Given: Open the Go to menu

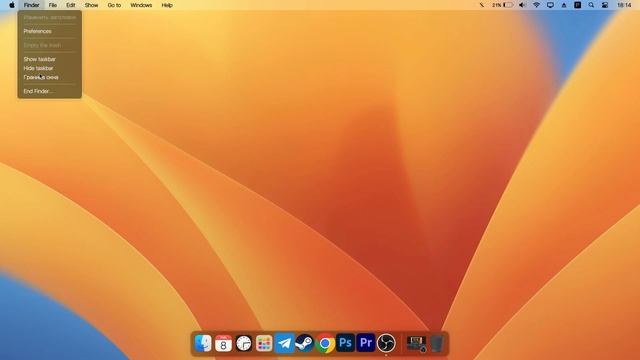Looking at the screenshot, I should 114,5.
